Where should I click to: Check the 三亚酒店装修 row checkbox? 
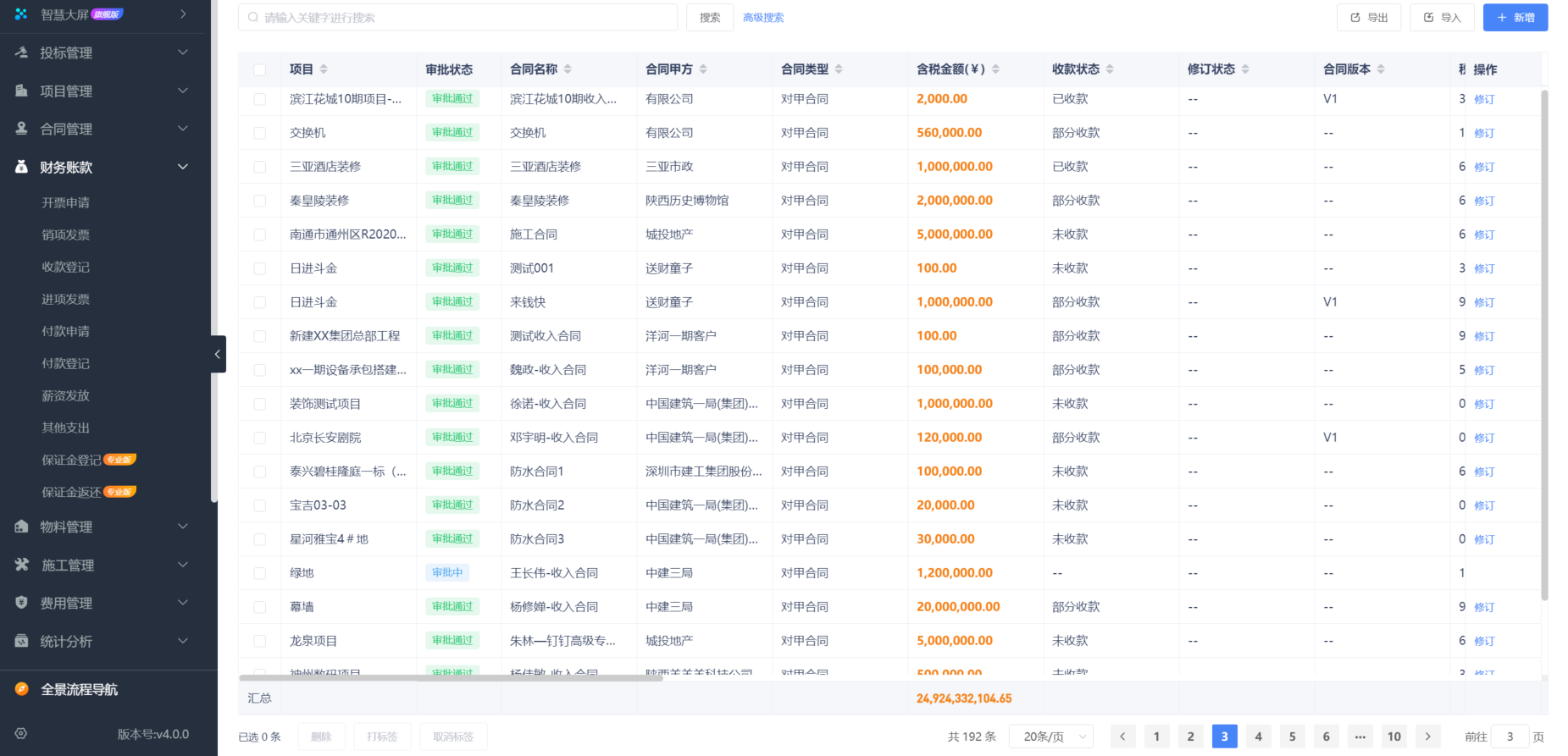[x=259, y=167]
